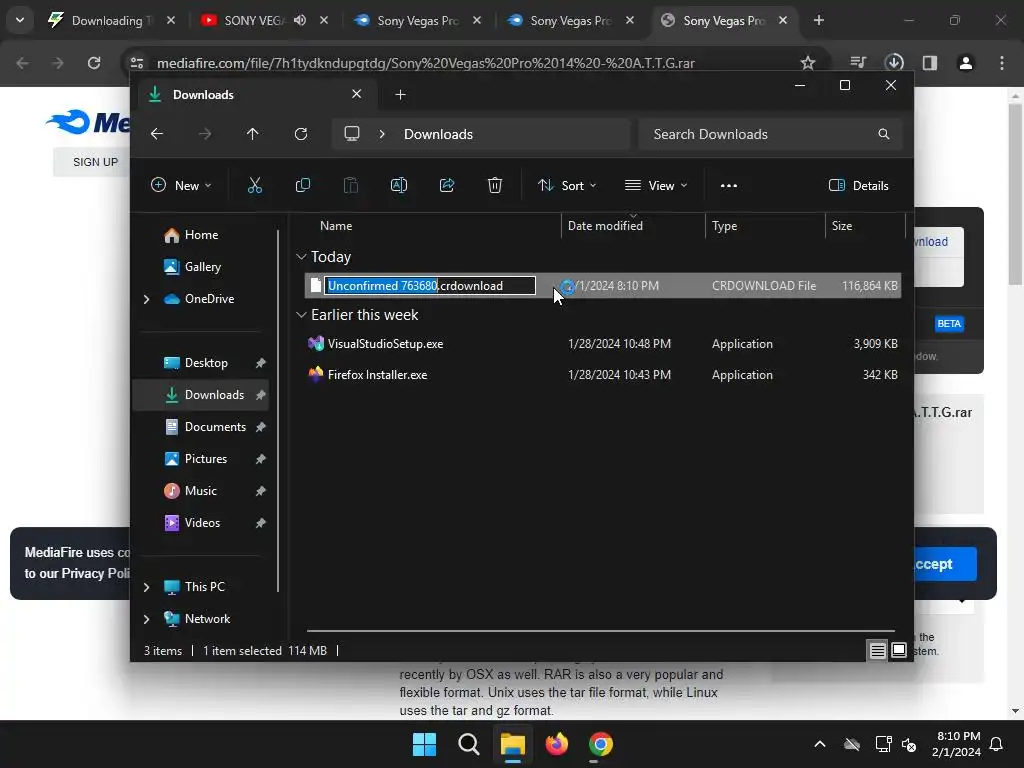1024x768 pixels.
Task: Select Videos in navigation pane
Action: [x=201, y=523]
